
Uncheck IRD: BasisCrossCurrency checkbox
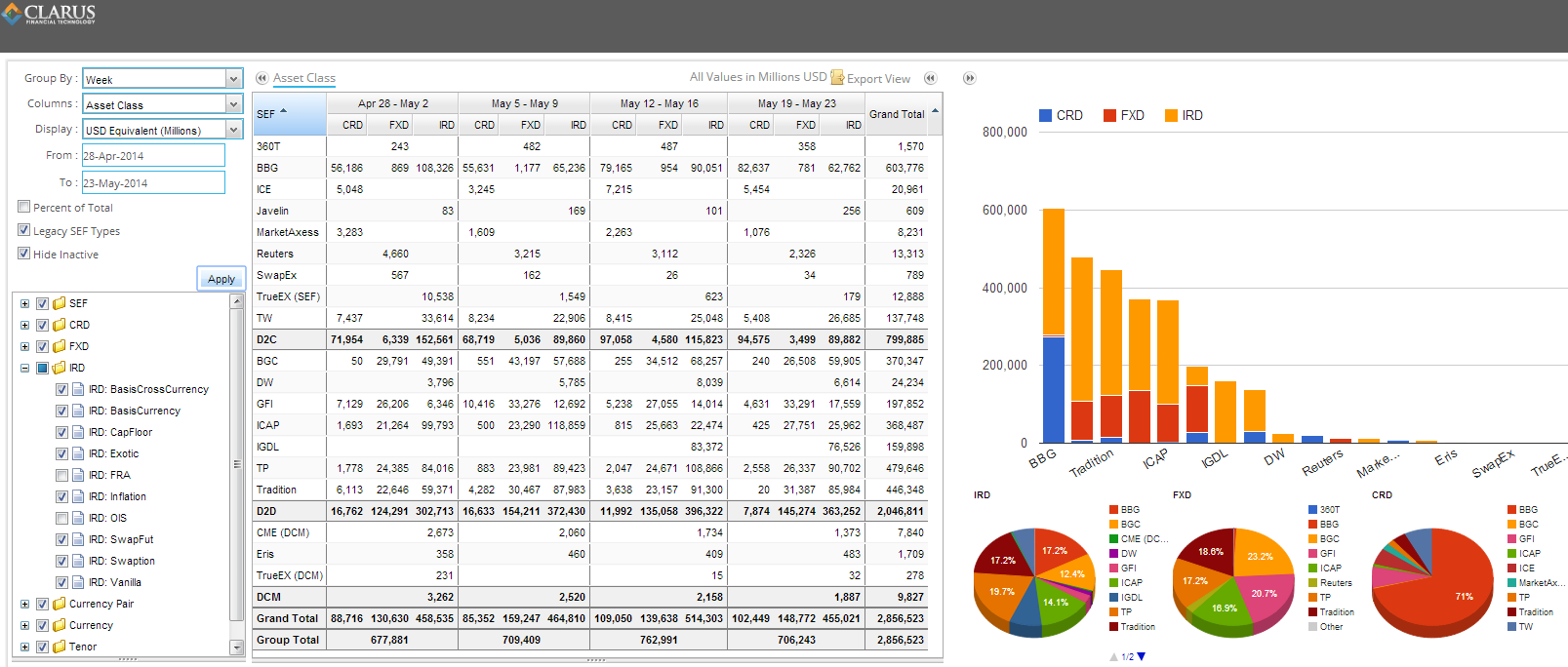pyautogui.click(x=62, y=389)
